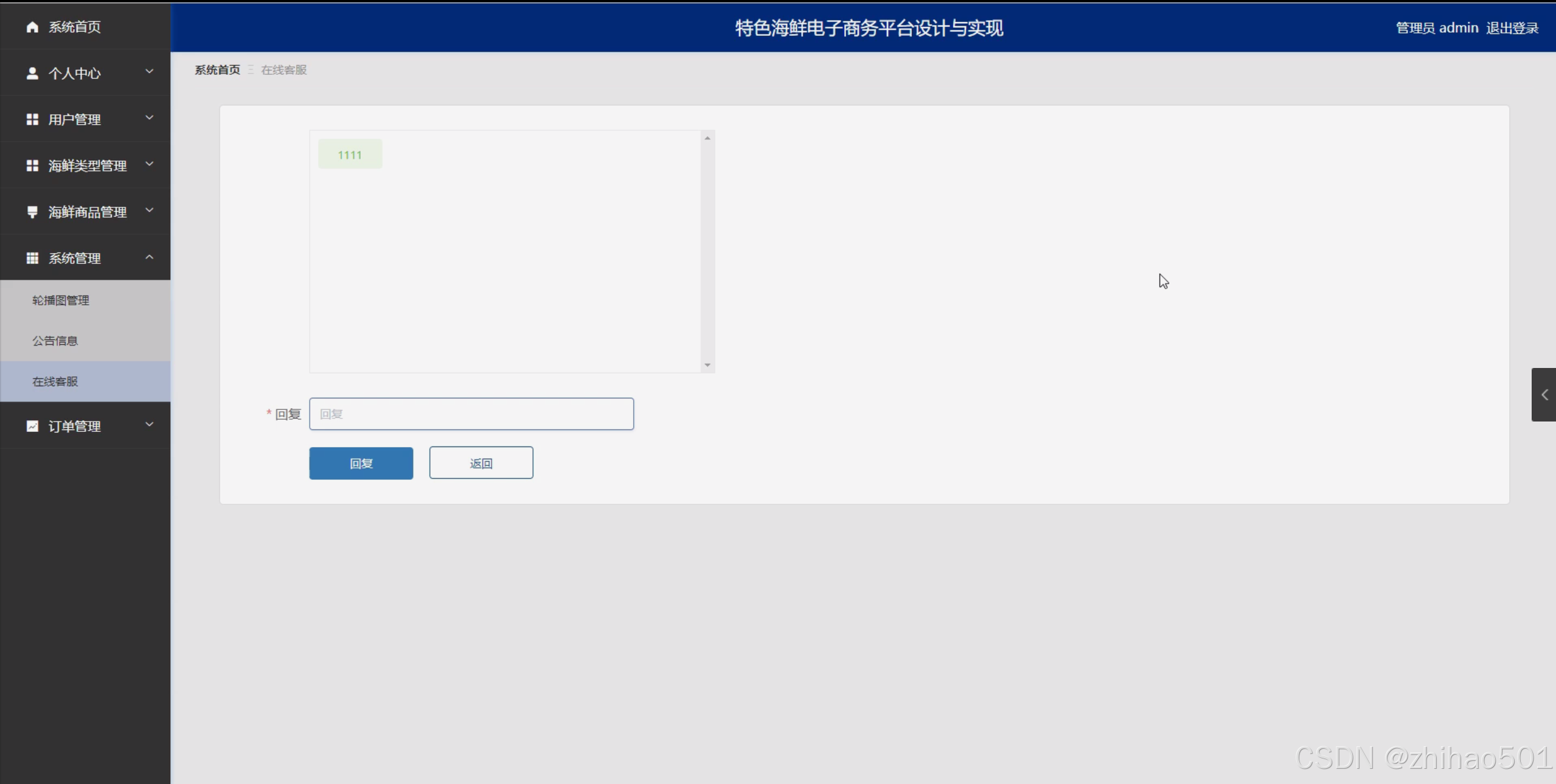Viewport: 1556px width, 784px height.
Task: Click the grid icon beside 海鲜类型管理
Action: [32, 166]
